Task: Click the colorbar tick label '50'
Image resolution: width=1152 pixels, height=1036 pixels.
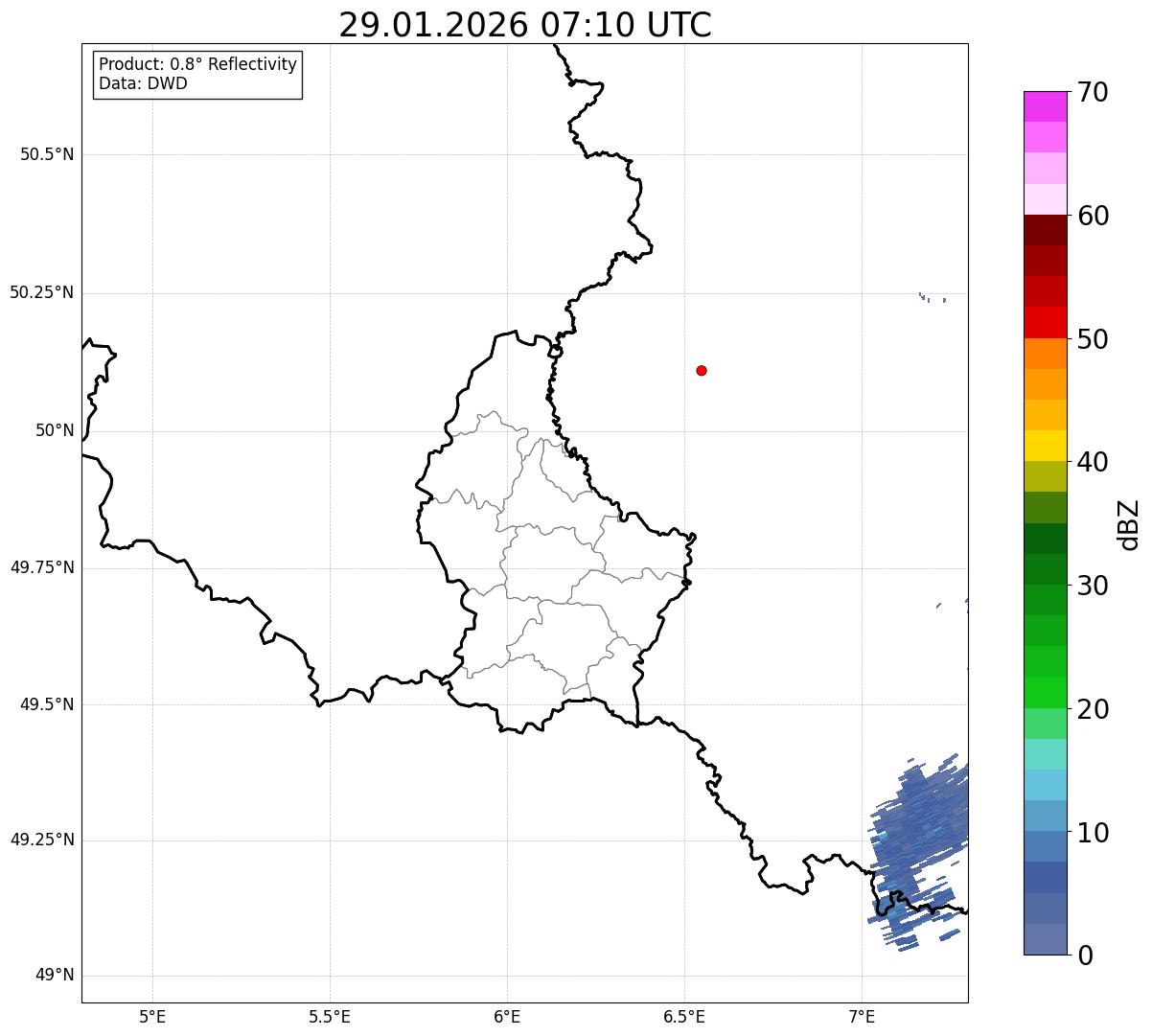Action: tap(1094, 339)
